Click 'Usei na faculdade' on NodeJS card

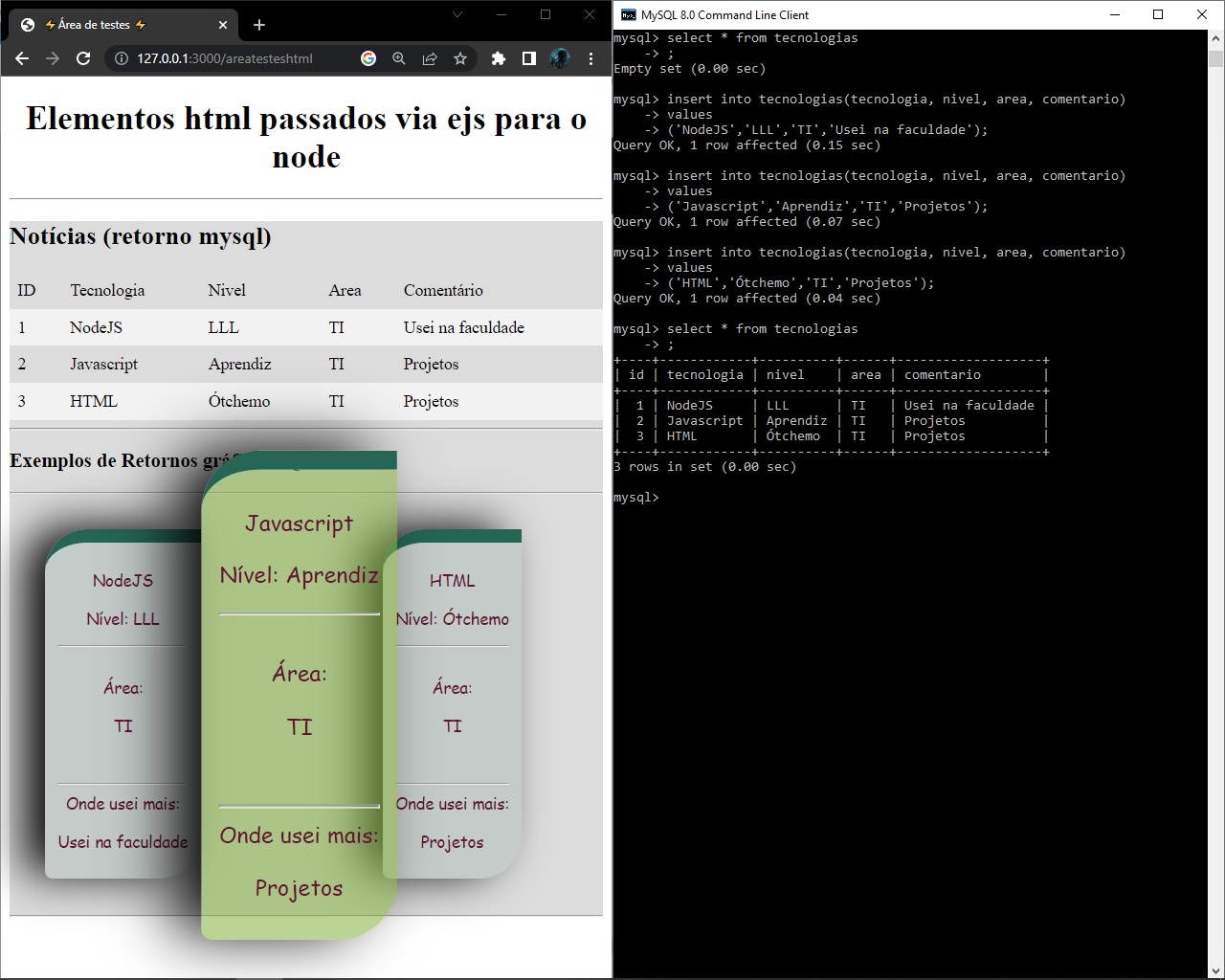click(x=122, y=842)
